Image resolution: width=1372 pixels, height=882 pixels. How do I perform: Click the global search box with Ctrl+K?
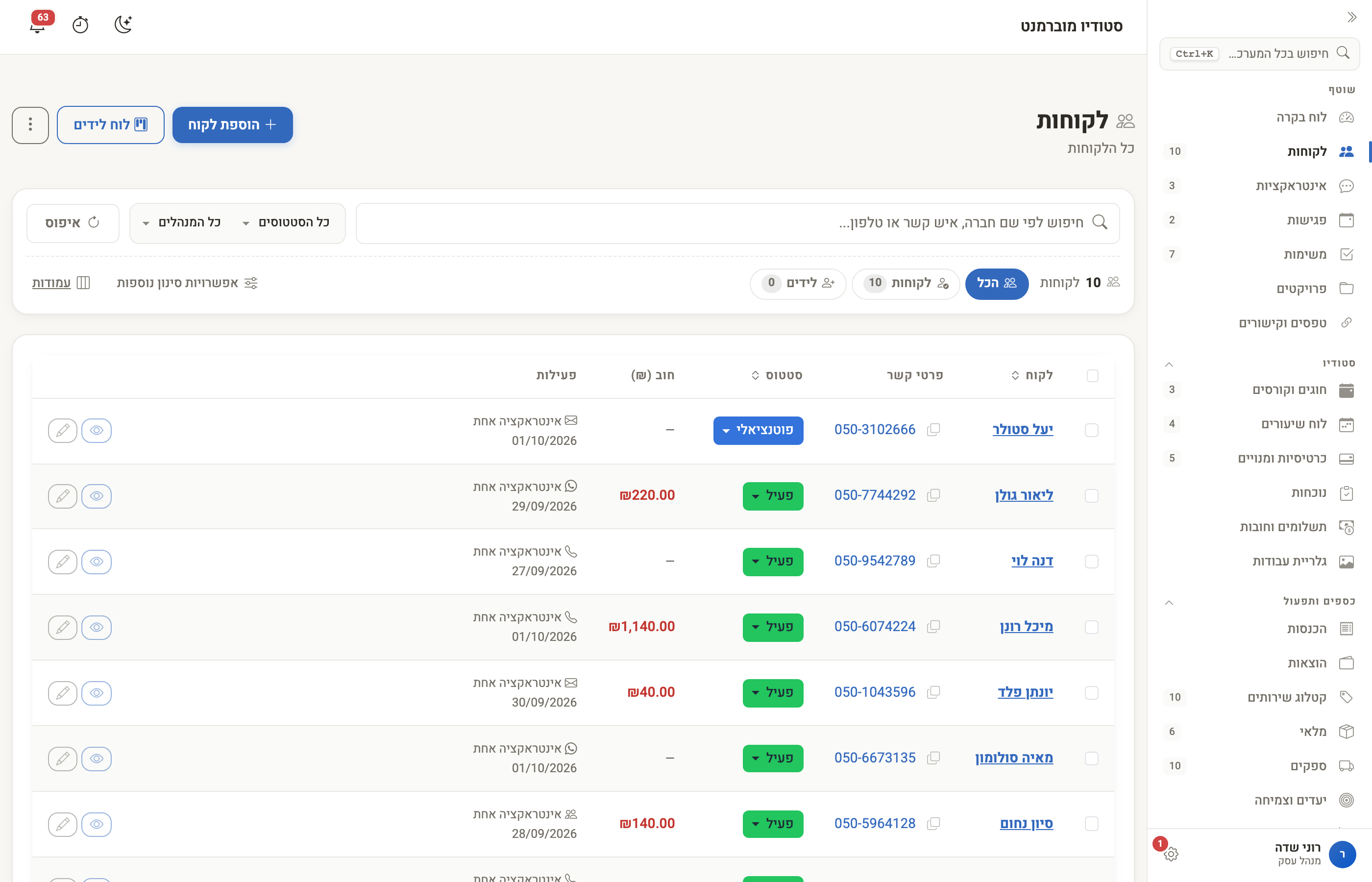click(x=1259, y=54)
